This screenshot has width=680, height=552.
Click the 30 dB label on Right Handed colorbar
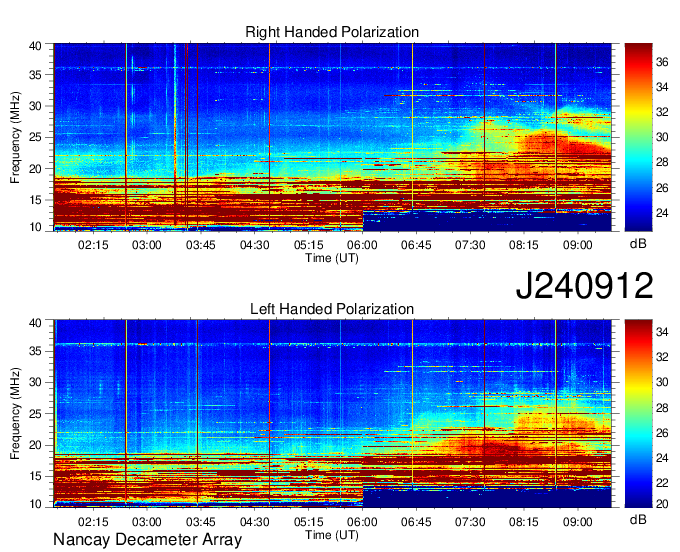point(662,137)
